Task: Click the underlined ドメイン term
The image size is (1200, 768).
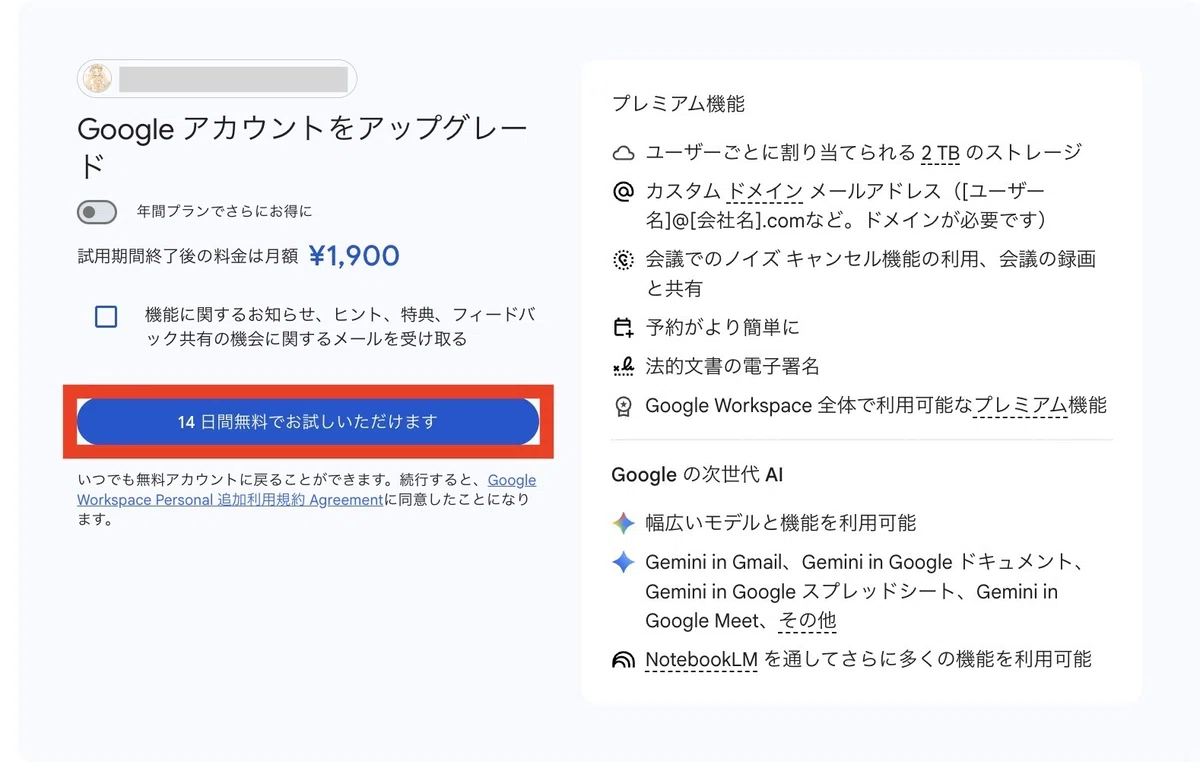Action: (x=765, y=191)
